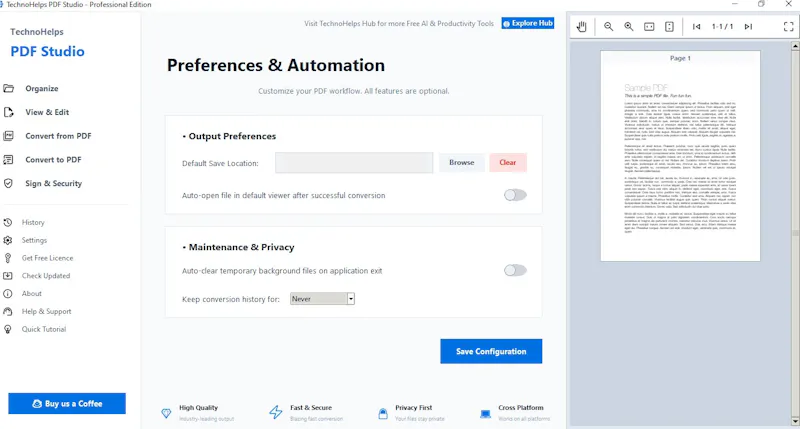Open View & Edit section

coord(47,112)
